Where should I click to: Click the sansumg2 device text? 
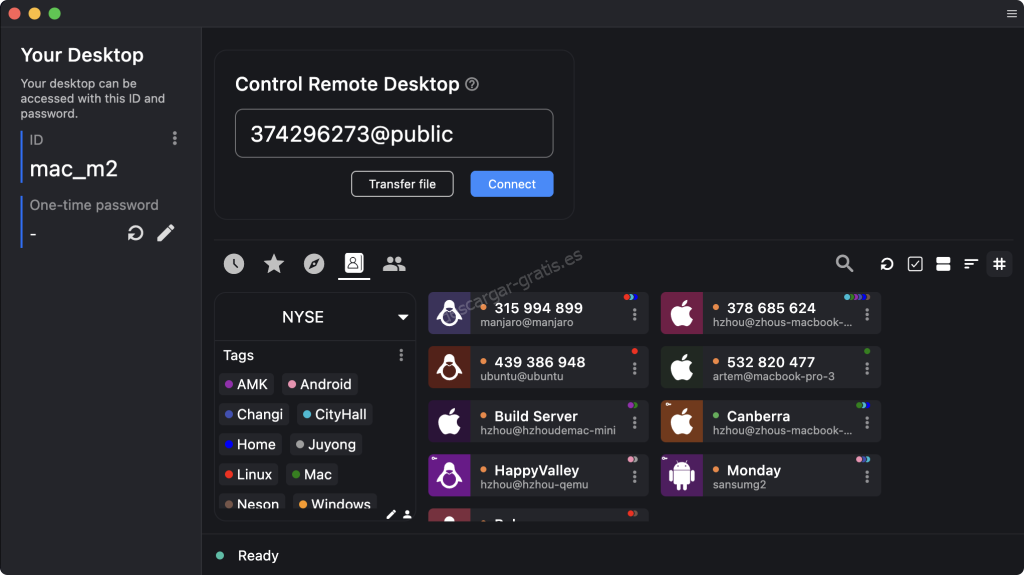click(x=739, y=485)
